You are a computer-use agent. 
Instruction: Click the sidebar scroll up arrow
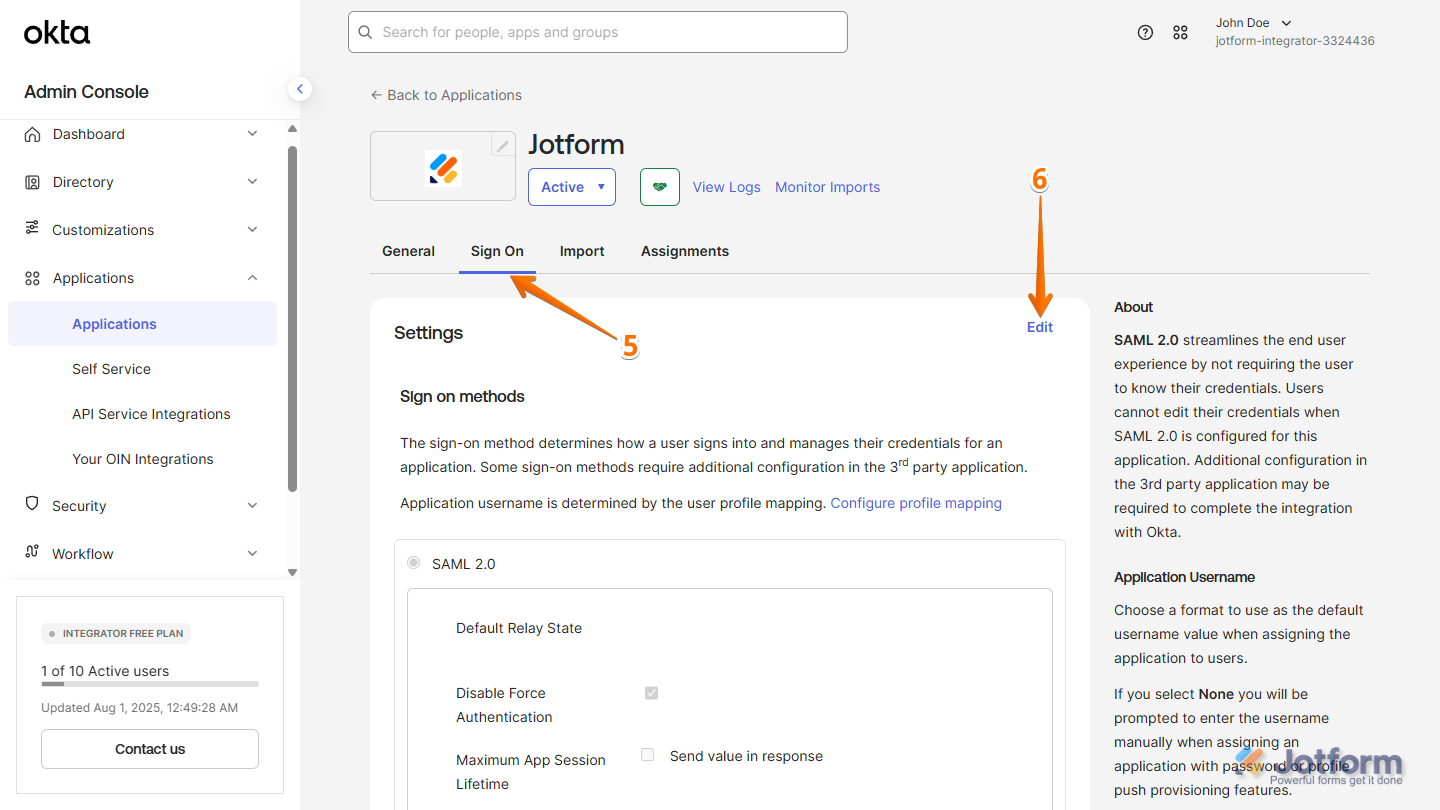292,129
